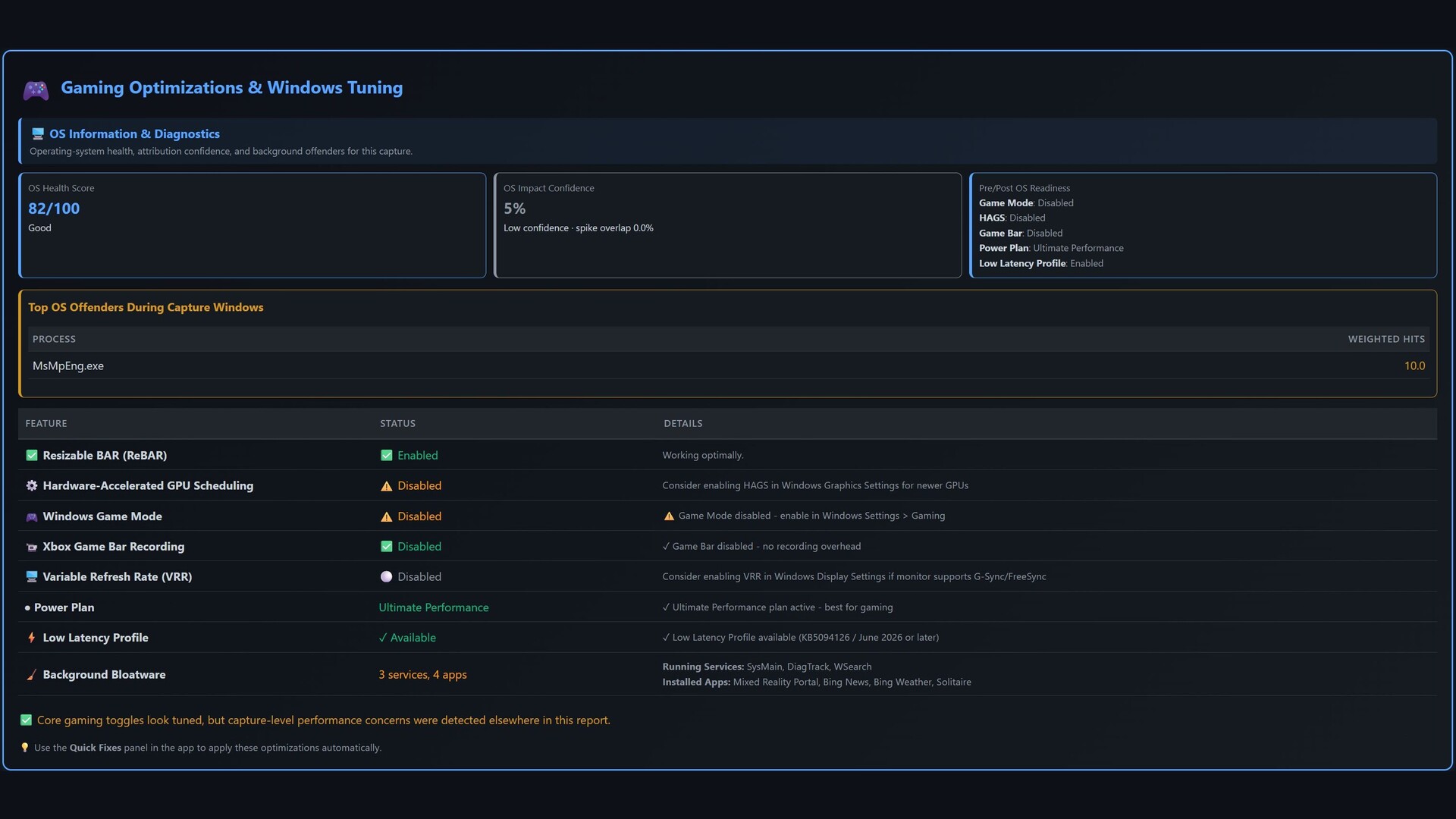Click the Gaming Optimizations & Windows Tuning heading
Screen dimensions: 1456x819
(231, 88)
